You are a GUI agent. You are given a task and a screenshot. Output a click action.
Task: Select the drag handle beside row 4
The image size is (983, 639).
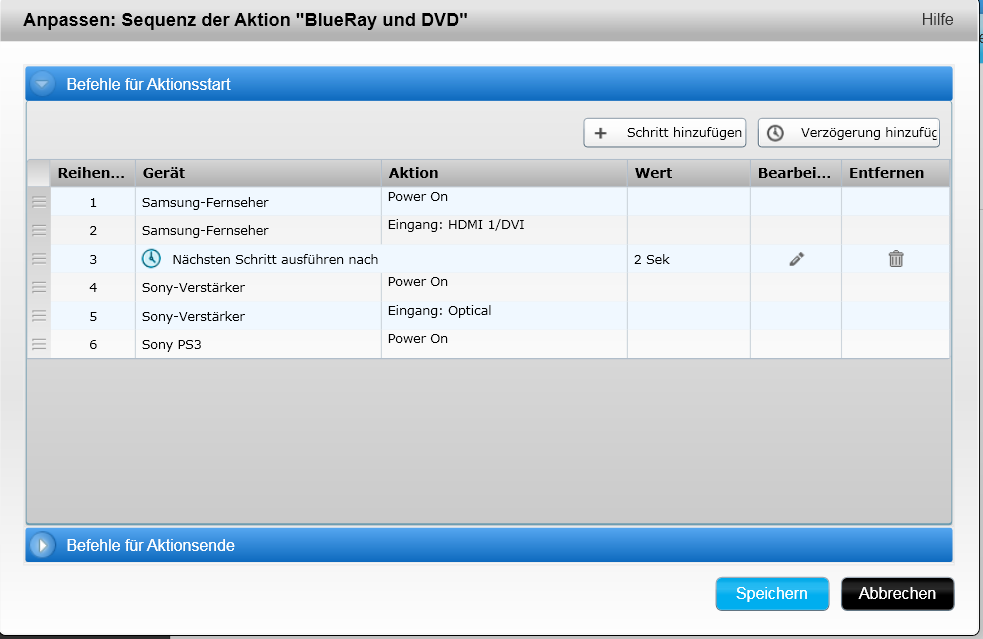39,287
